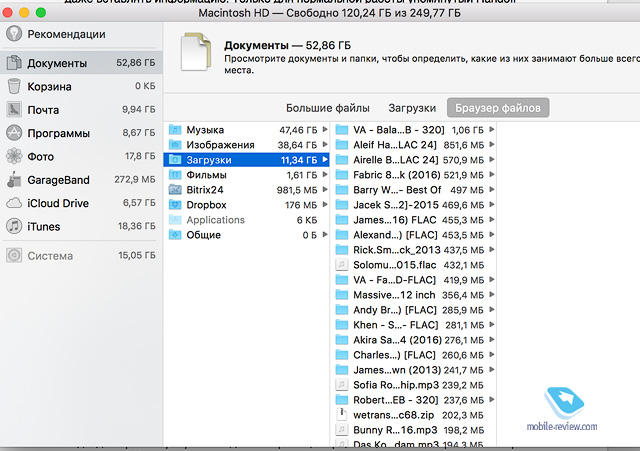The width and height of the screenshot is (640, 451).
Task: Expand the Фильмы folder arrow
Action: (325, 174)
